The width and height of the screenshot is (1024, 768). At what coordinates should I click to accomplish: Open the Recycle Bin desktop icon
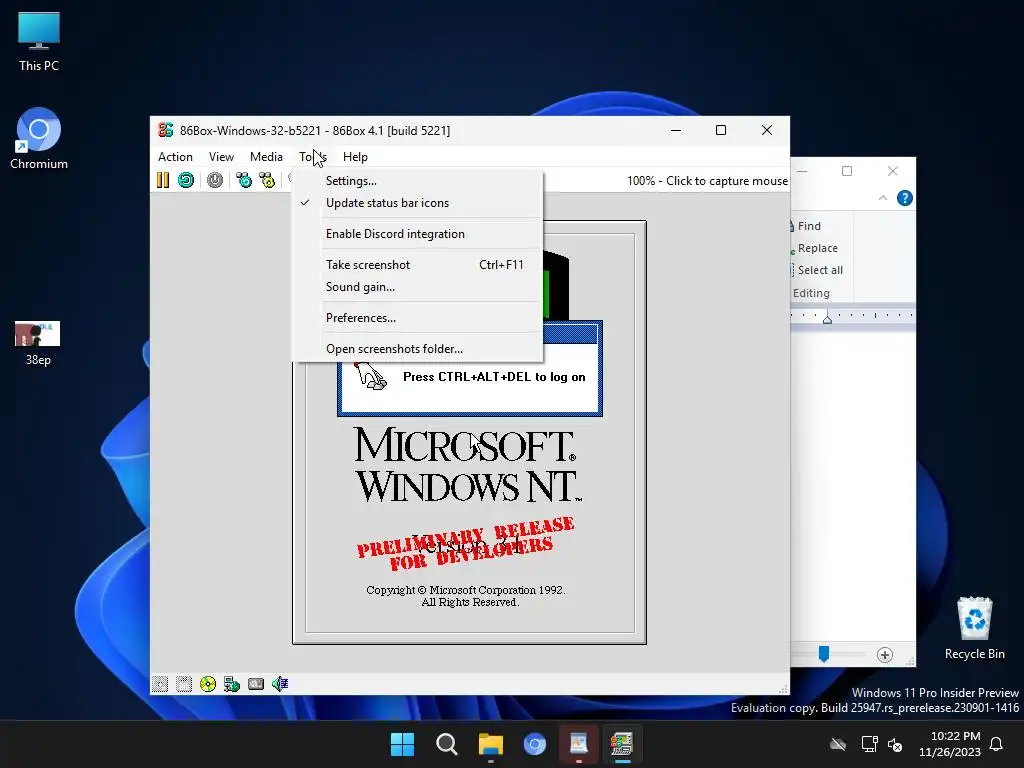click(974, 628)
